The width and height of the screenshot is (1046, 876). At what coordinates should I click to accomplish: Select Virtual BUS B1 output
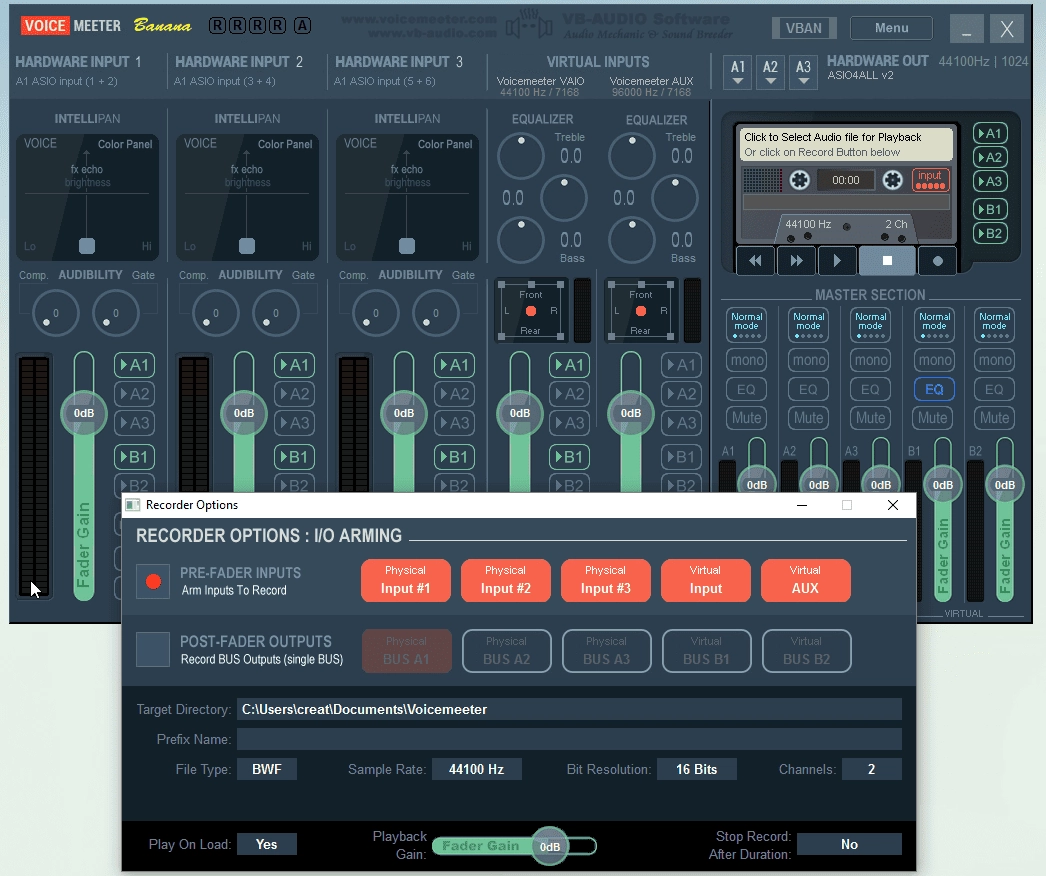click(706, 650)
